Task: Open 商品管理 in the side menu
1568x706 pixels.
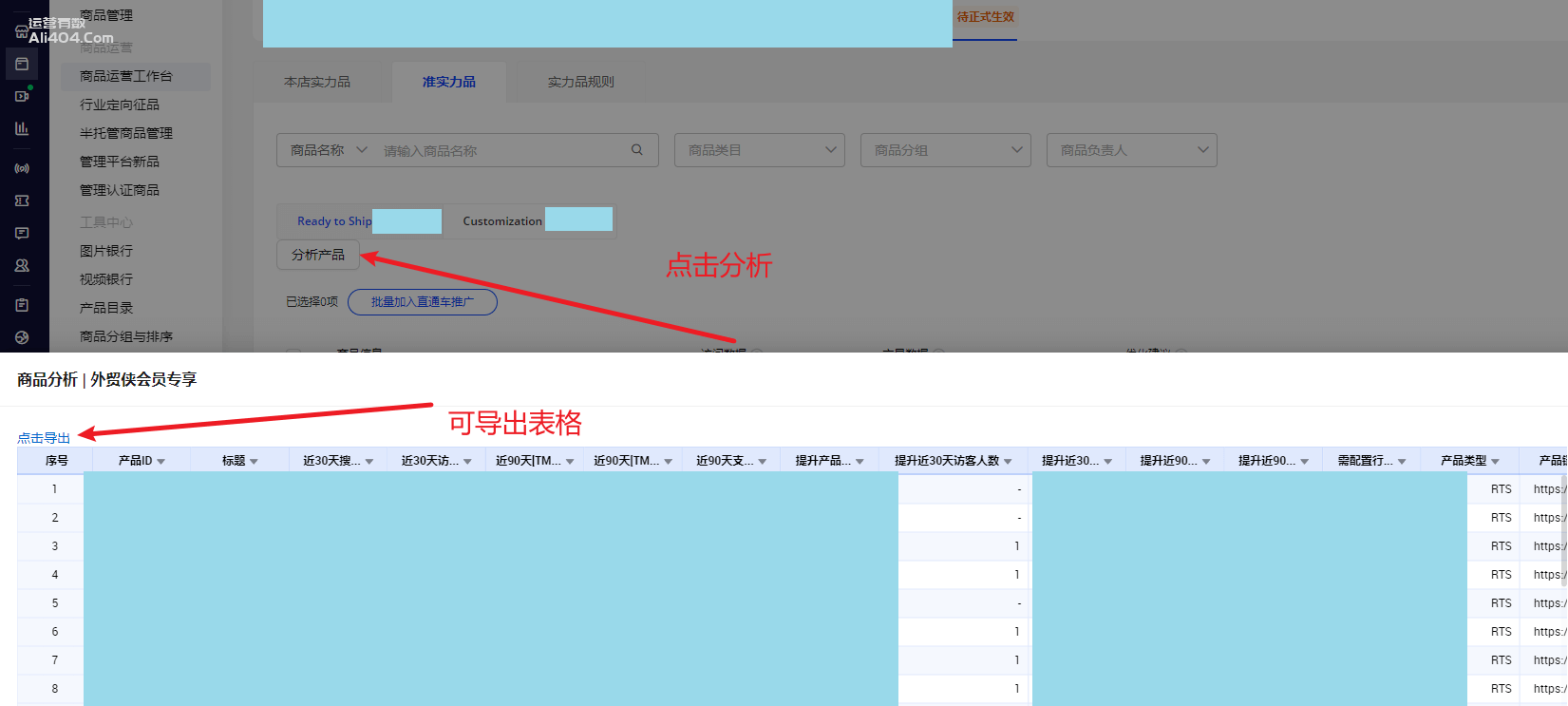Action: pos(106,15)
